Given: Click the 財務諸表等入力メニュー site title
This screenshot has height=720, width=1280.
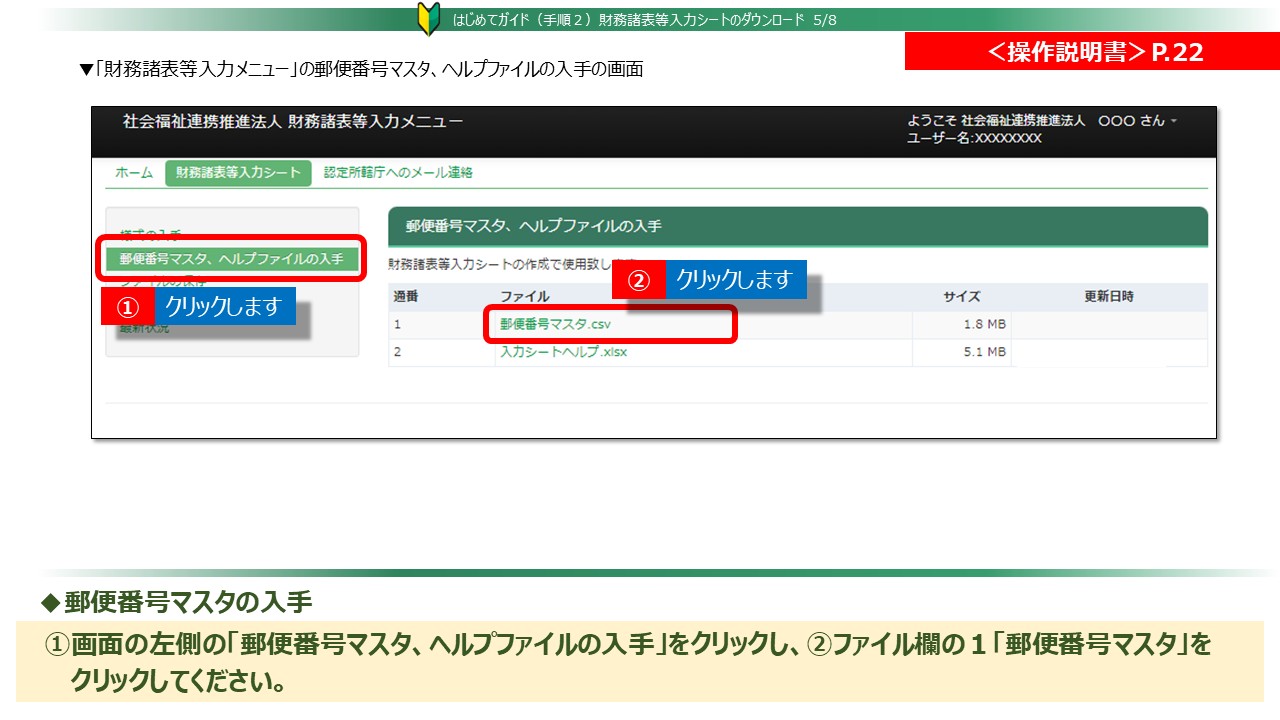Looking at the screenshot, I should 293,122.
